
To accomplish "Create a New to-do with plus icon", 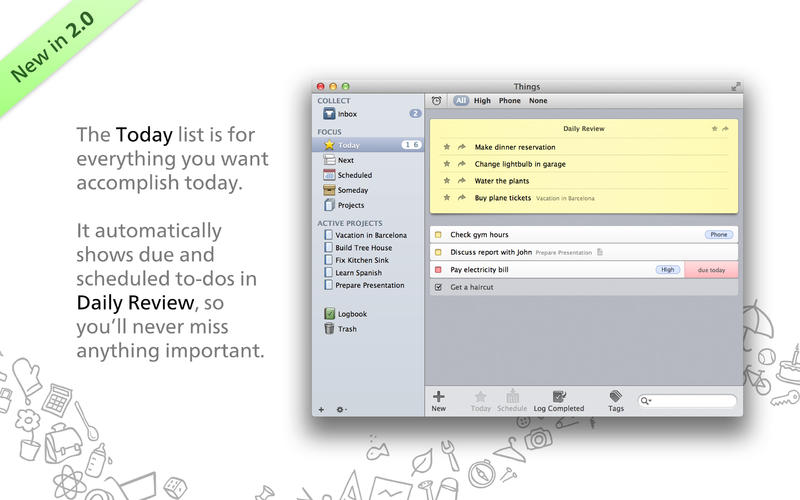I will (438, 401).
